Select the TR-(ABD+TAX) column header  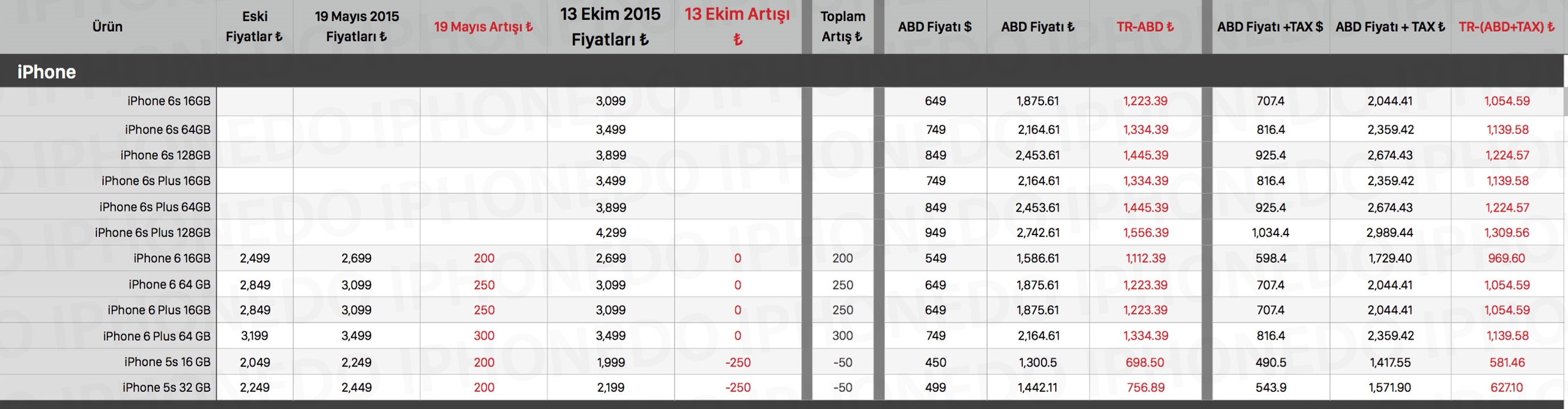point(1506,27)
